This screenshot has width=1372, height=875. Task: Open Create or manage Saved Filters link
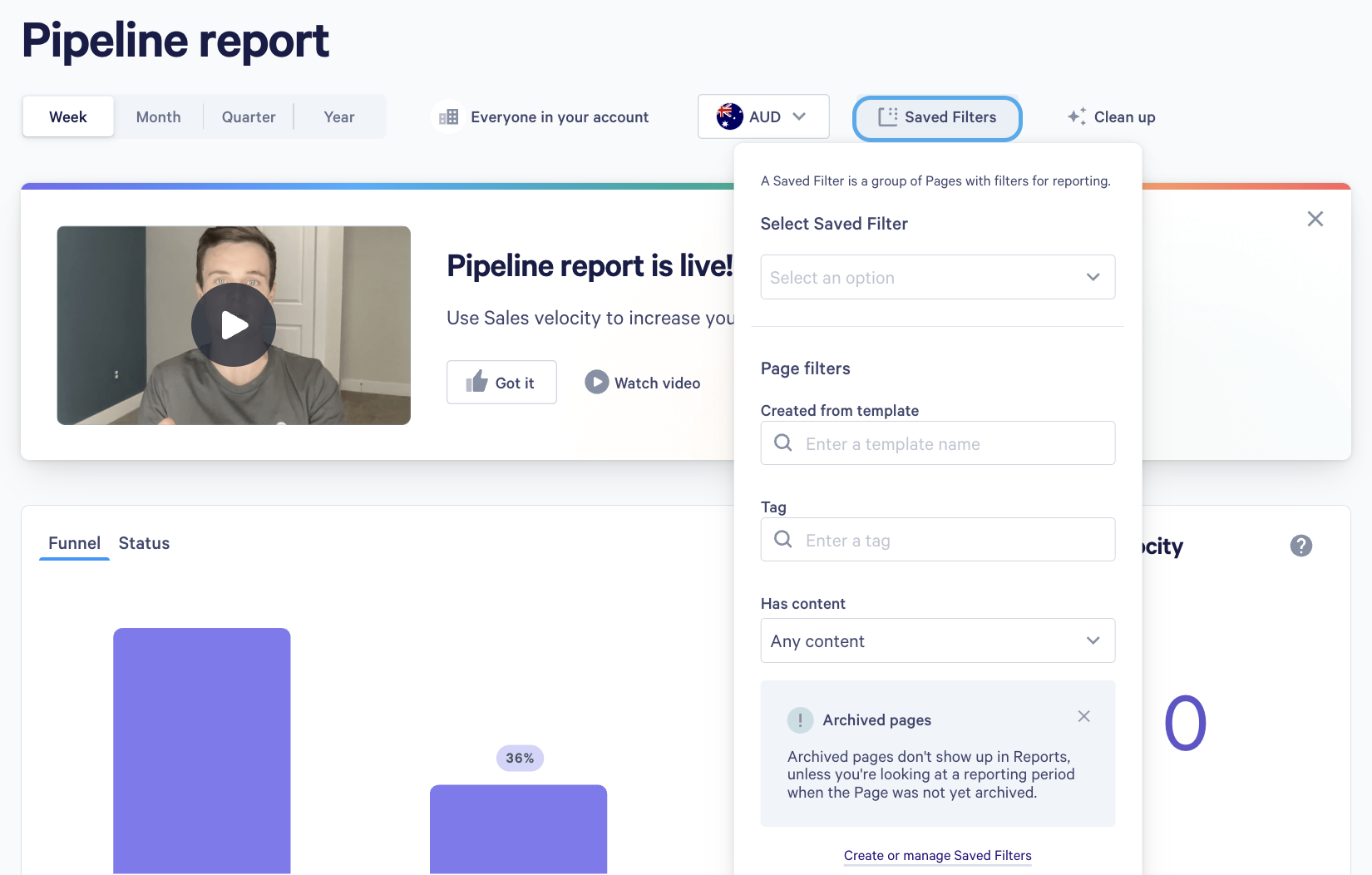938,855
